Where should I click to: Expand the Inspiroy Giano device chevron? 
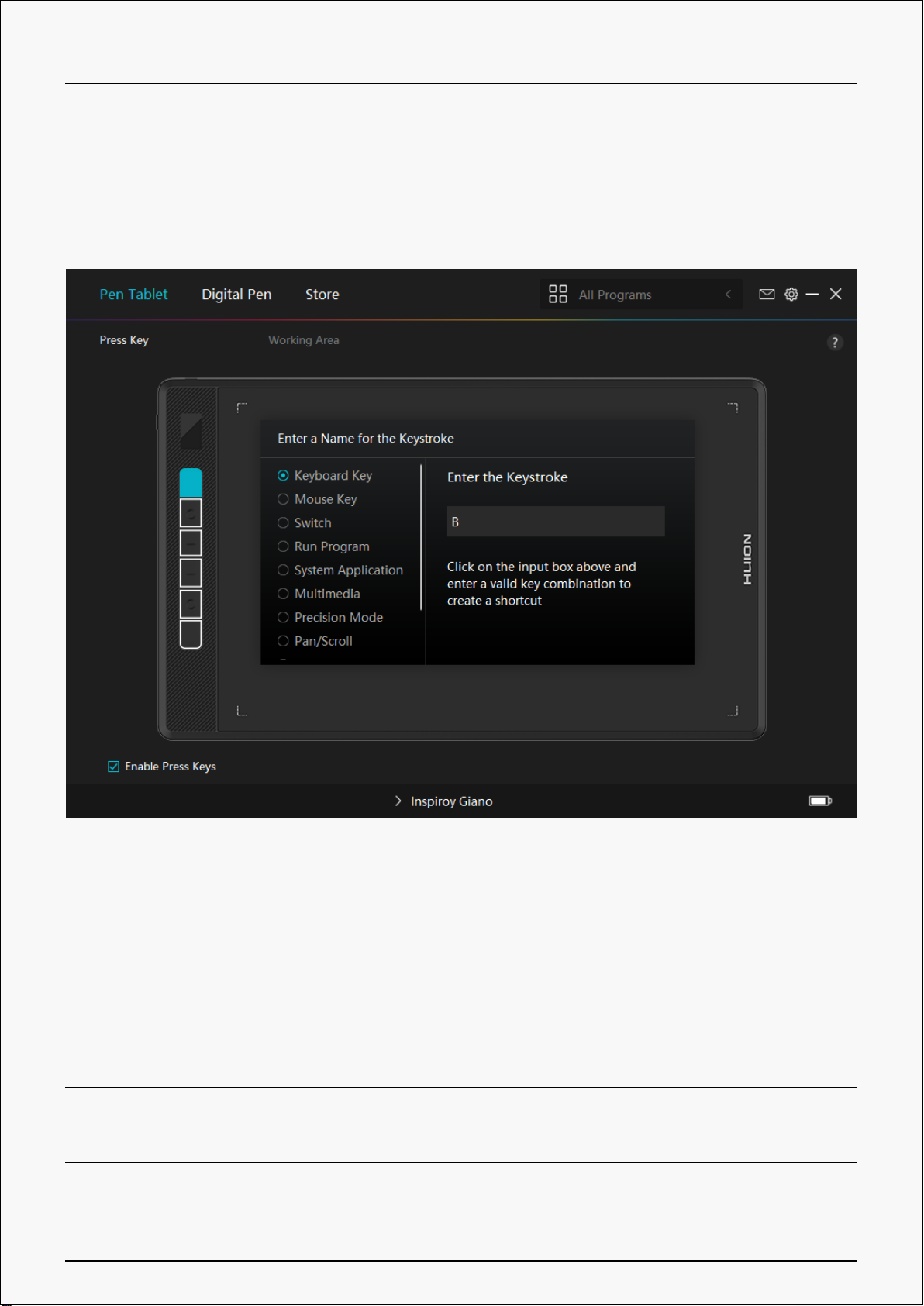tap(398, 801)
